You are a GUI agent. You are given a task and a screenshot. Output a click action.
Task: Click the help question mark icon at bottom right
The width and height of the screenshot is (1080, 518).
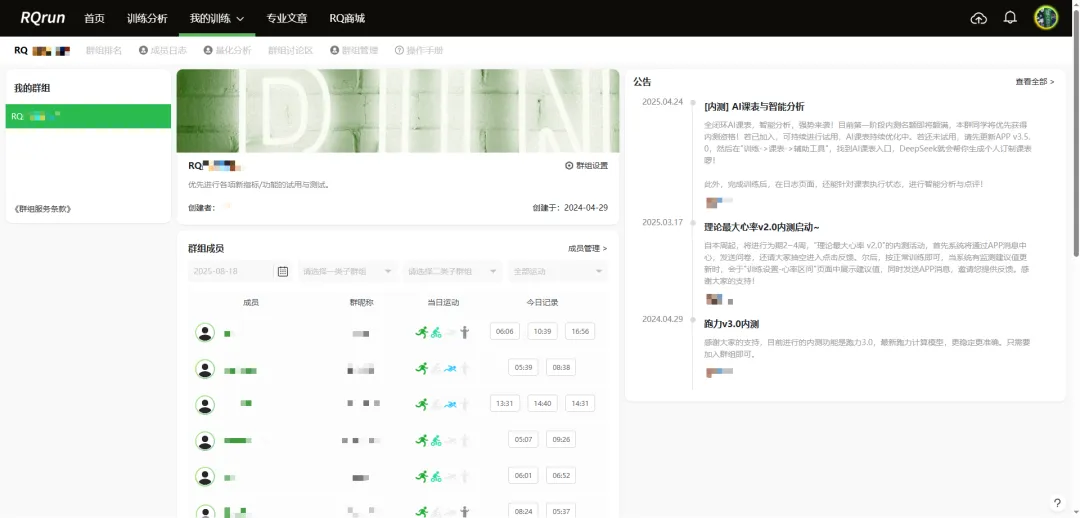coord(1057,503)
